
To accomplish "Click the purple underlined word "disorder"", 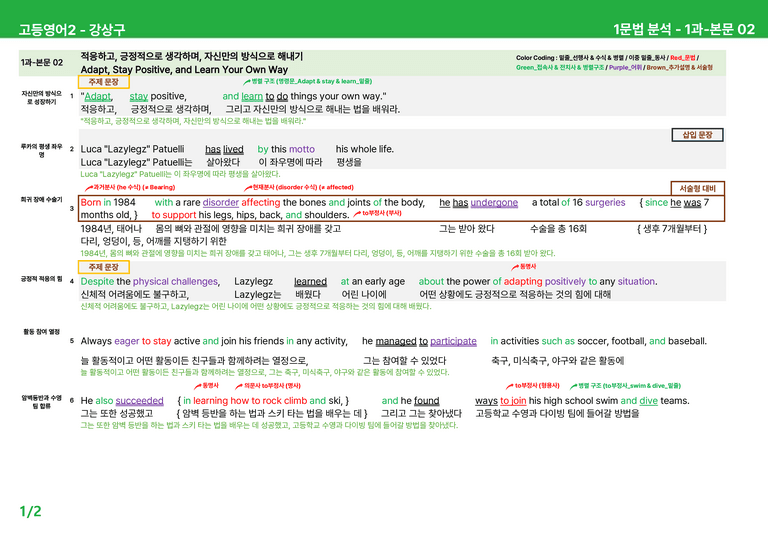I will (221, 203).
